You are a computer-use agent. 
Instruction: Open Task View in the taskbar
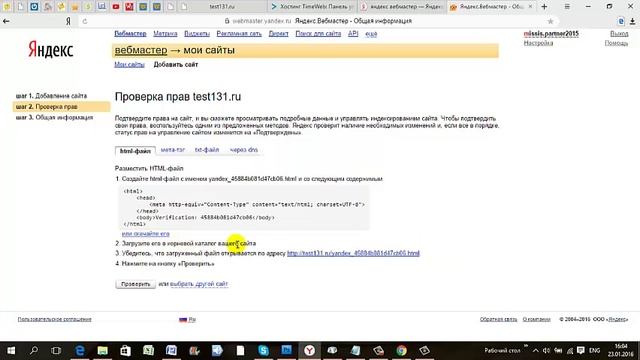pyautogui.click(x=56, y=350)
